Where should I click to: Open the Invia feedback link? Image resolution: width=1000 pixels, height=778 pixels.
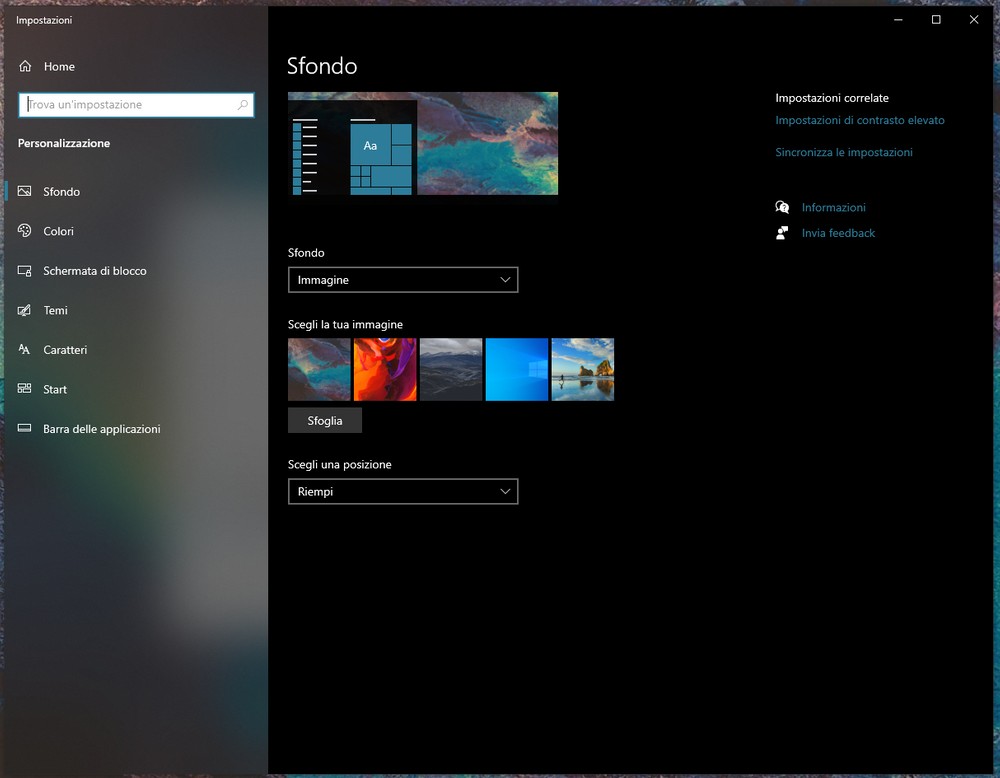pyautogui.click(x=838, y=233)
